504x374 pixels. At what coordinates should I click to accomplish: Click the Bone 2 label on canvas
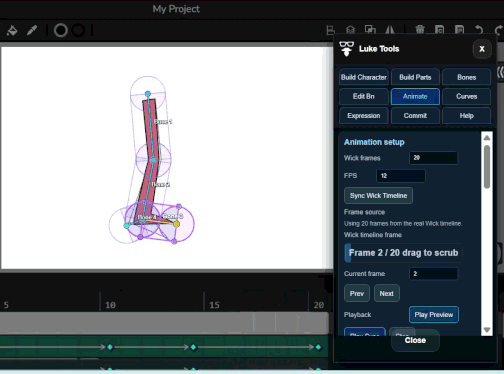pos(161,184)
